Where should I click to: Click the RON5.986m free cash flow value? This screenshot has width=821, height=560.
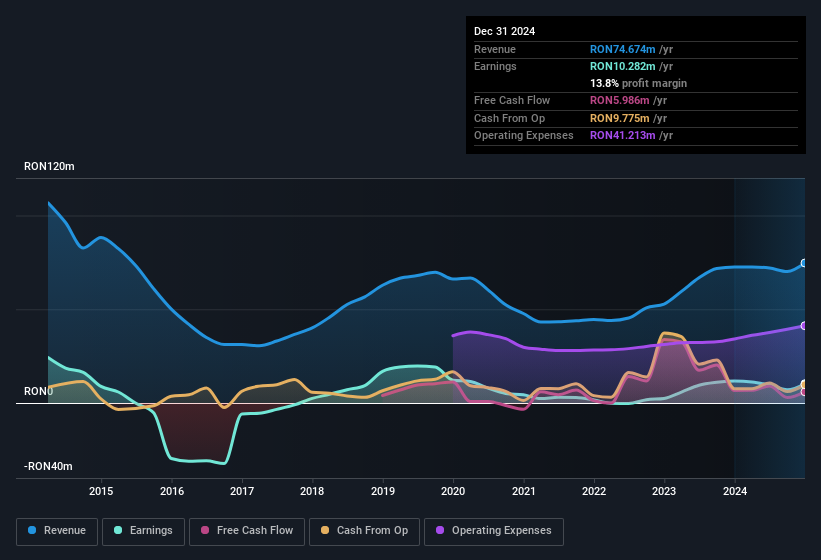619,100
